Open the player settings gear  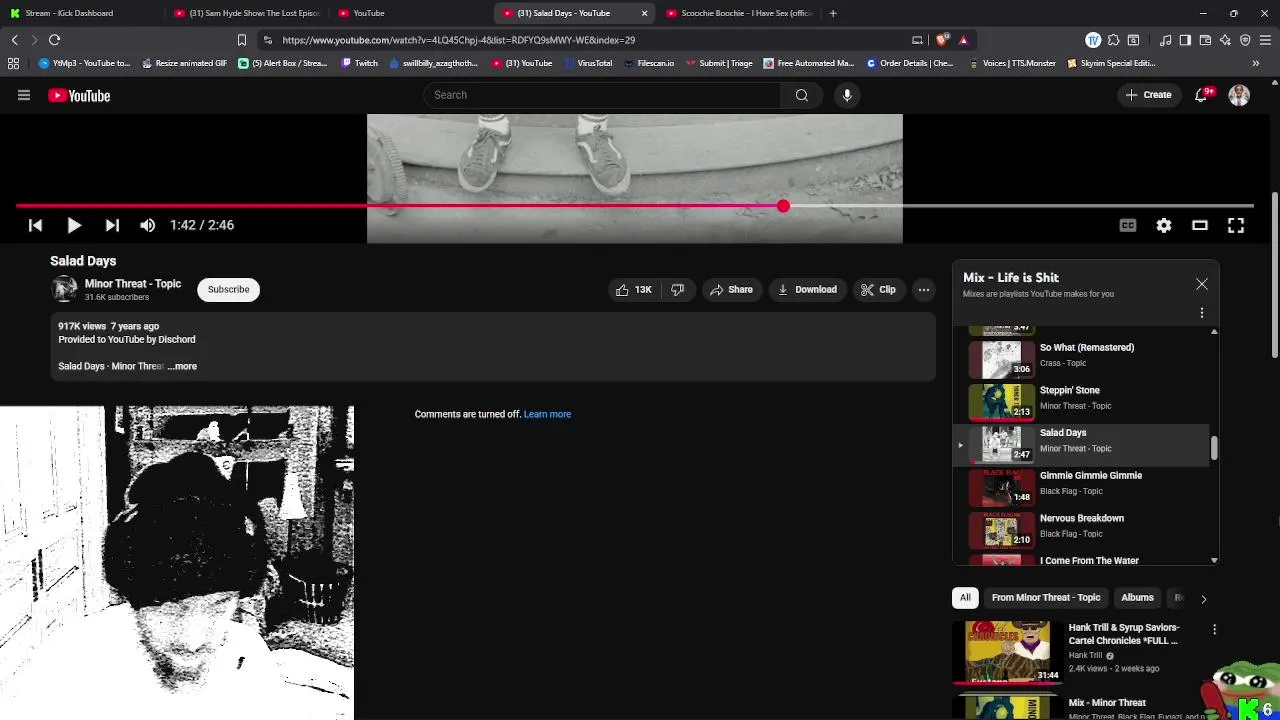coord(1164,225)
